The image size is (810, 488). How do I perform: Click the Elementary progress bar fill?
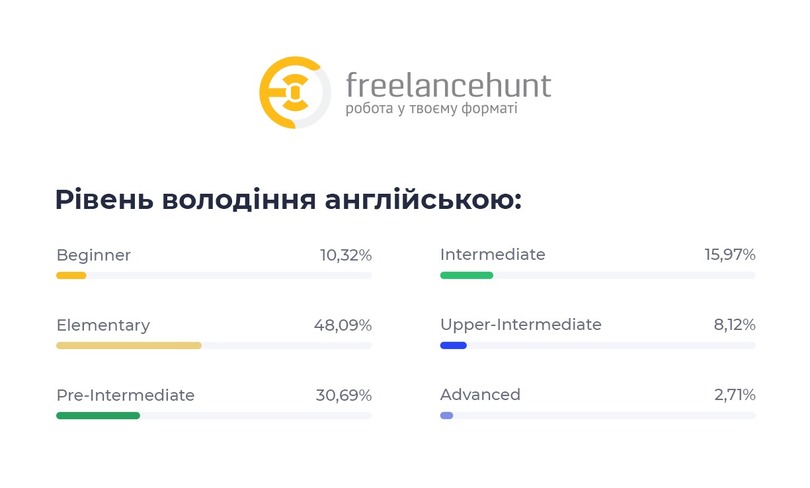point(129,345)
